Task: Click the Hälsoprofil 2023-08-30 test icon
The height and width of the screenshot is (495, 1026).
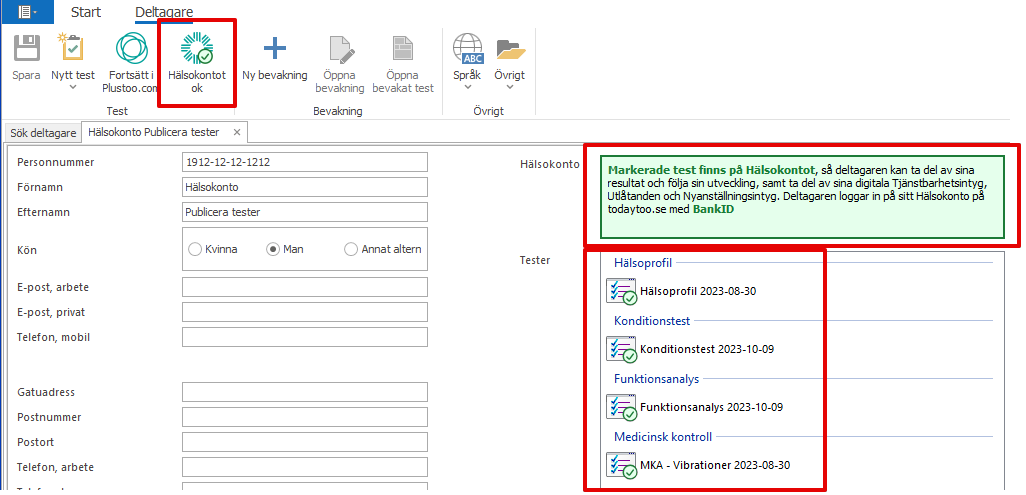Action: [x=622, y=291]
